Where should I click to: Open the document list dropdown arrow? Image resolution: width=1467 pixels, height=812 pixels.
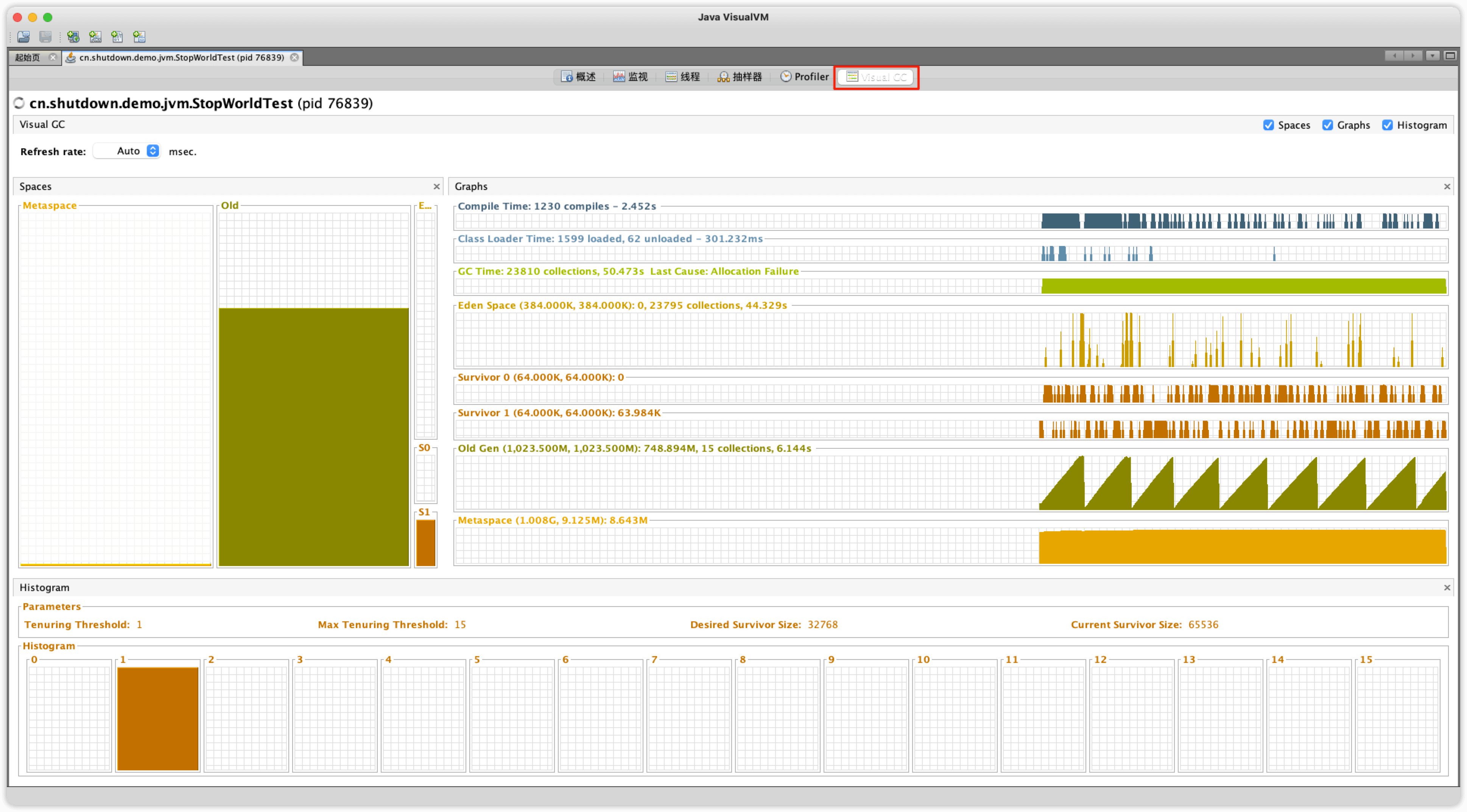tap(1432, 56)
